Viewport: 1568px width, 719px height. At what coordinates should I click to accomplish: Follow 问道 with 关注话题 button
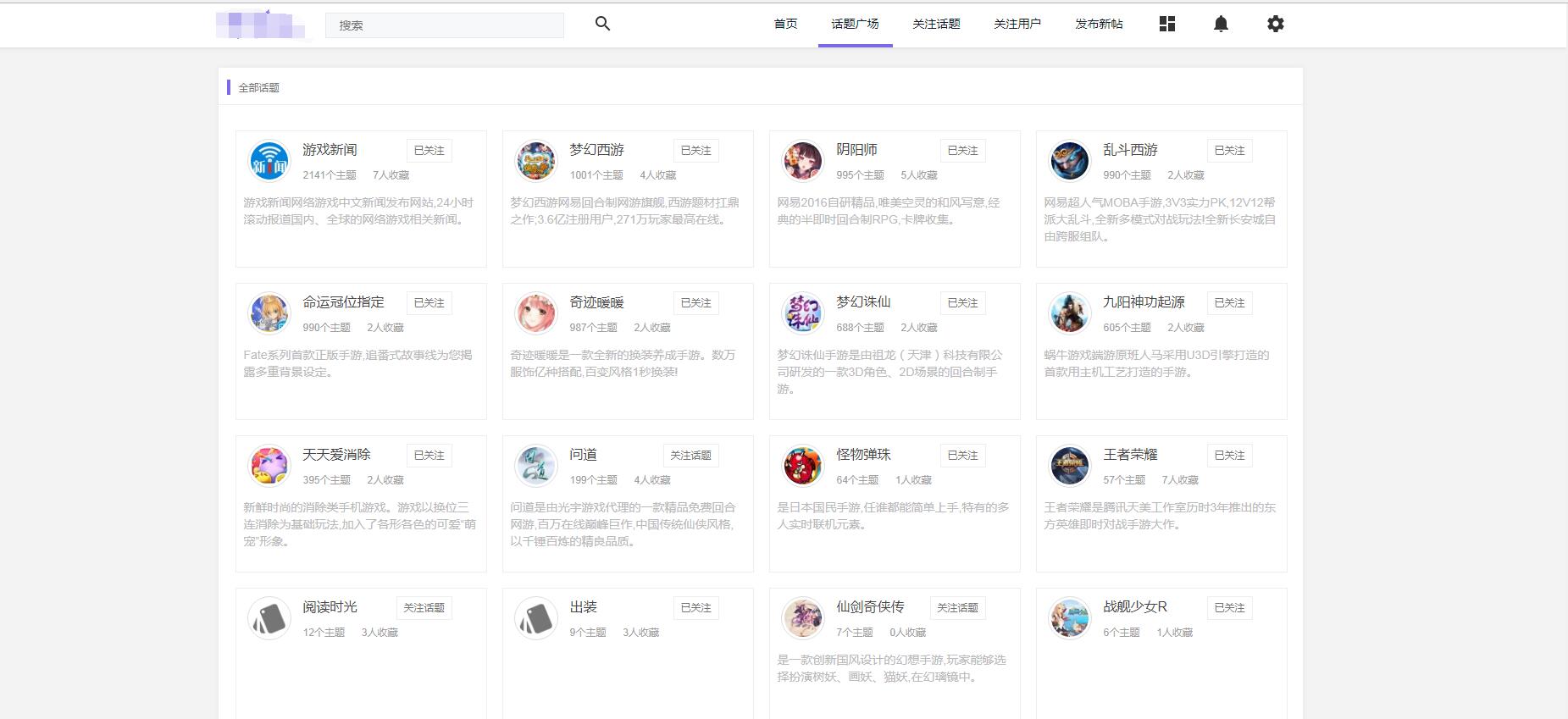pos(690,456)
